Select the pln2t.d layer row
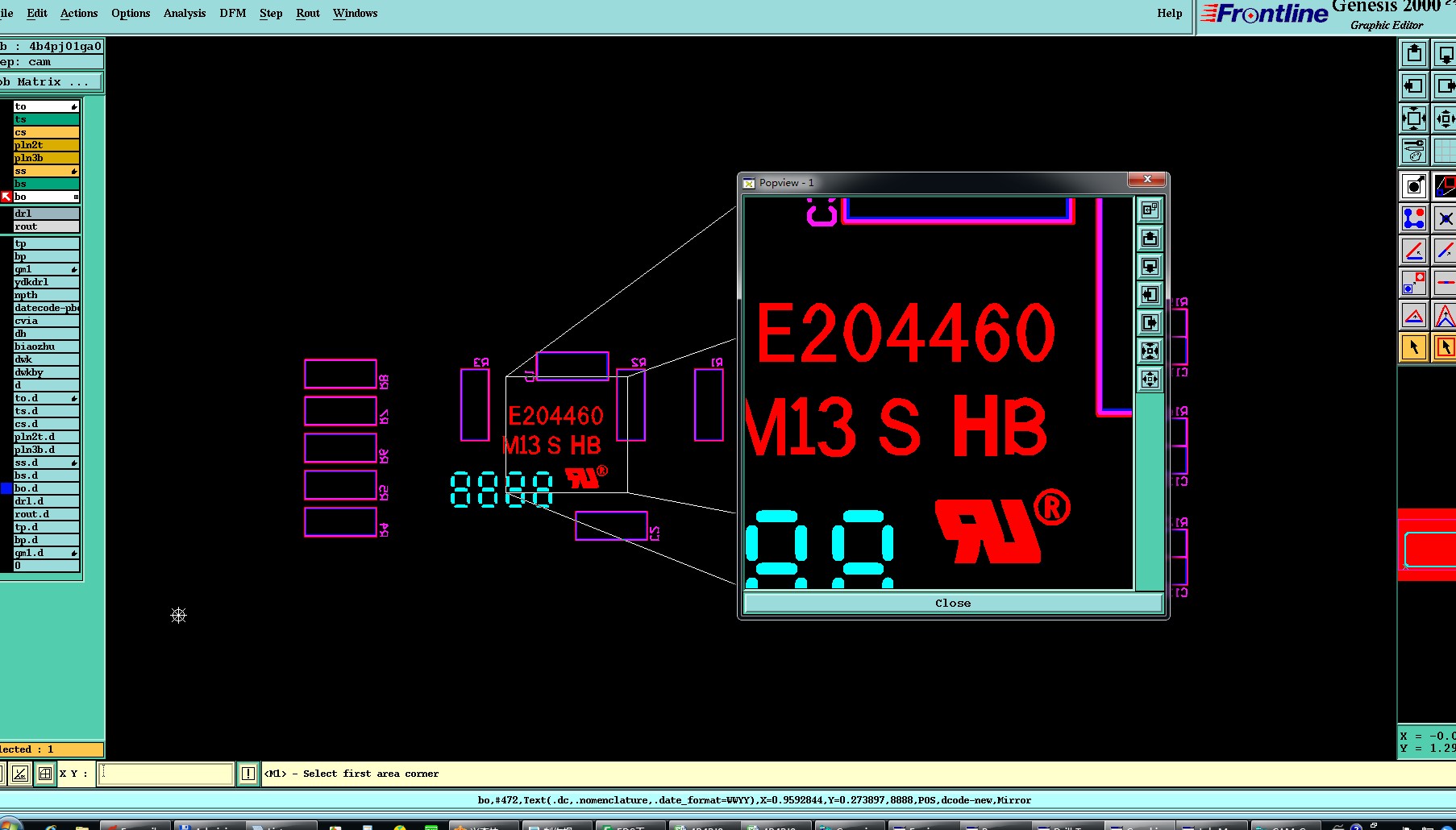The width and height of the screenshot is (1456, 830). [x=47, y=437]
